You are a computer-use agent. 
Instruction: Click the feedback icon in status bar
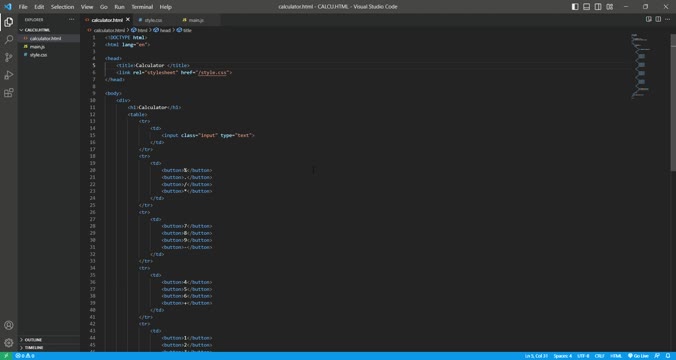click(657, 356)
